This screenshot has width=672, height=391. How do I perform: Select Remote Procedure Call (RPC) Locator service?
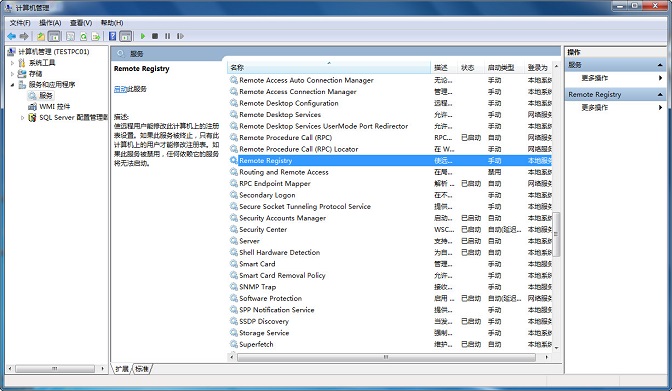390,149
